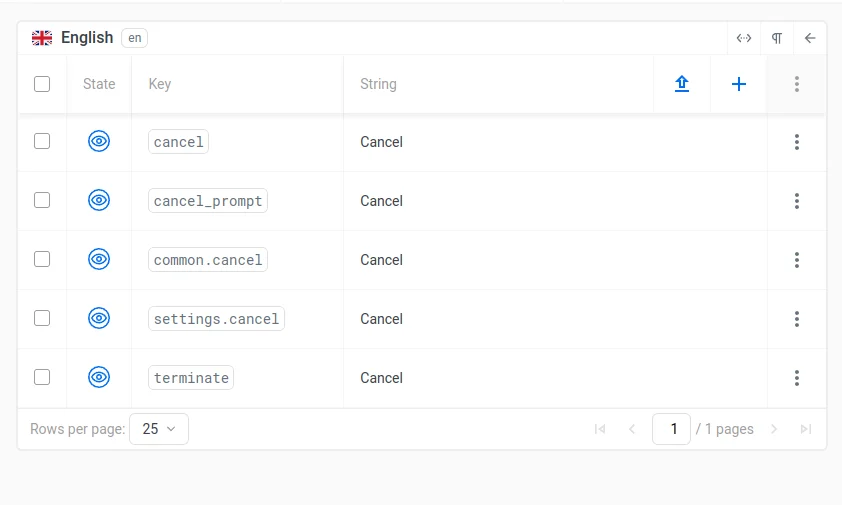Click the settings.cancel key label
842x505 pixels.
(217, 319)
